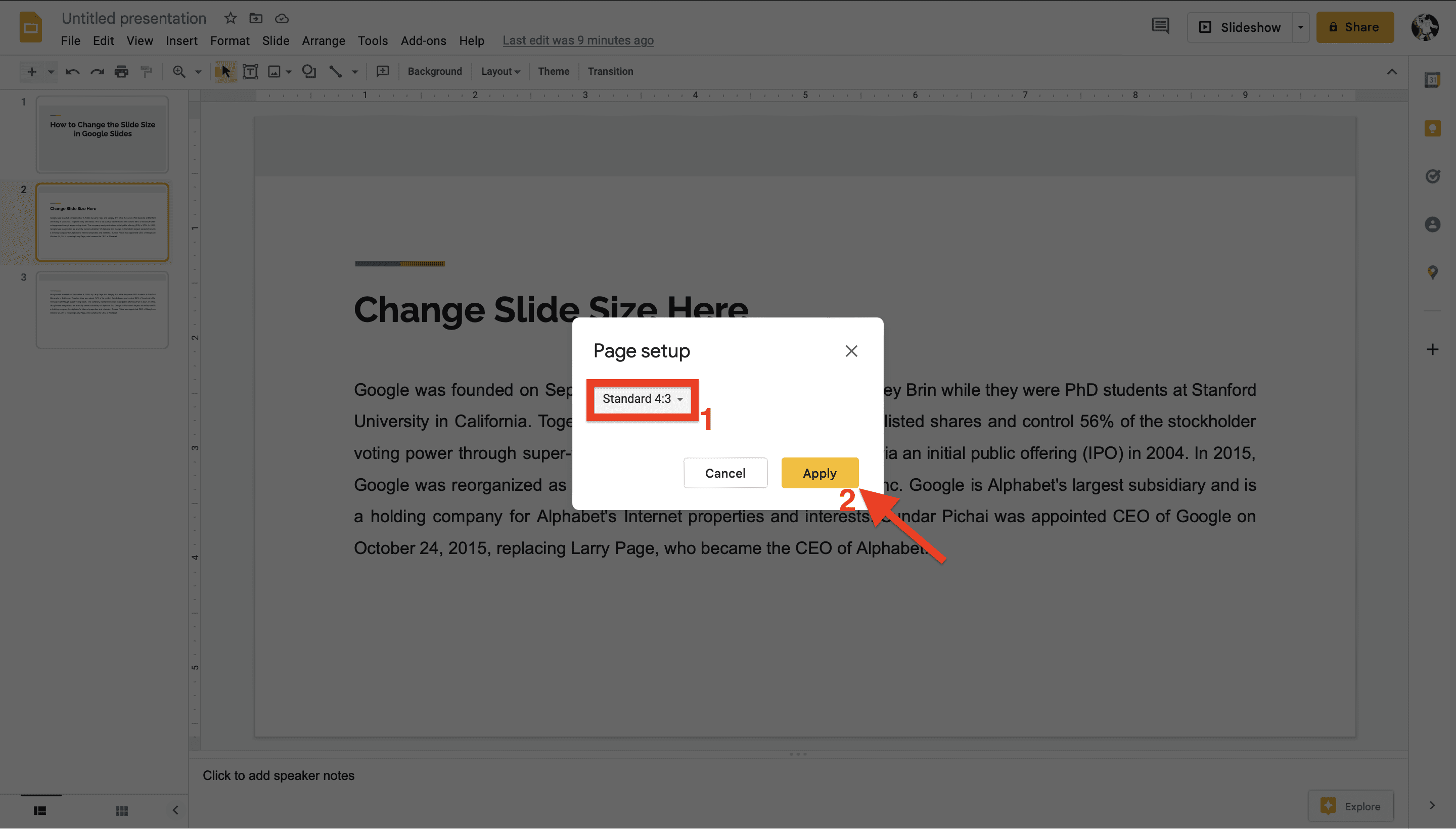Select the text box tool
Image resolution: width=1456 pixels, height=829 pixels.
click(250, 71)
